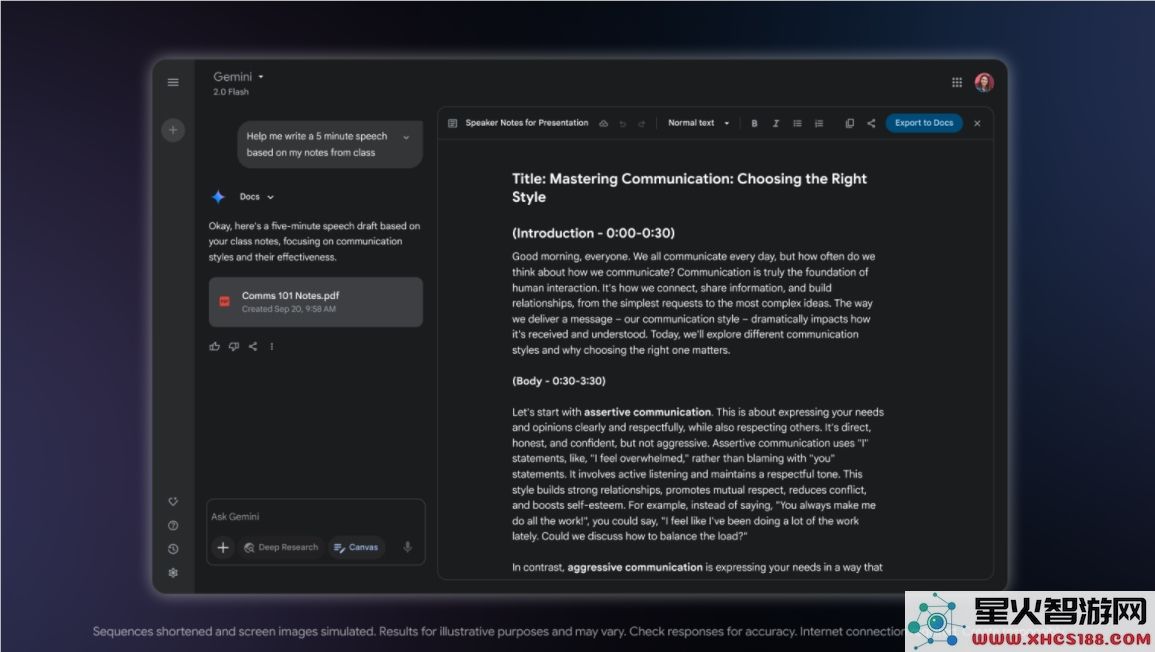Click the Ask Gemini input field
1155x652 pixels.
click(315, 516)
